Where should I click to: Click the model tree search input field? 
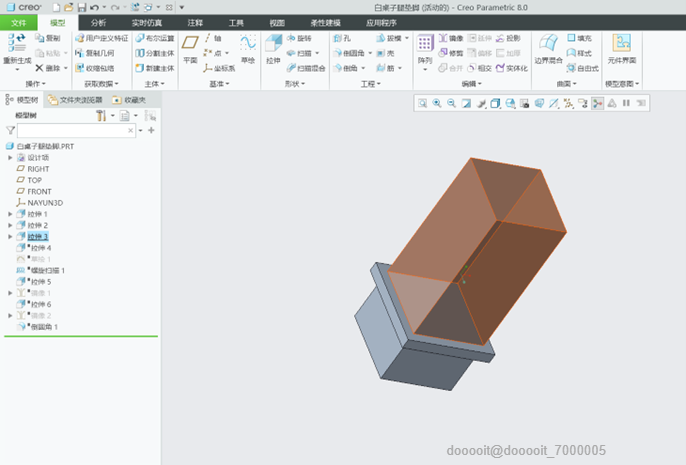tap(74, 130)
